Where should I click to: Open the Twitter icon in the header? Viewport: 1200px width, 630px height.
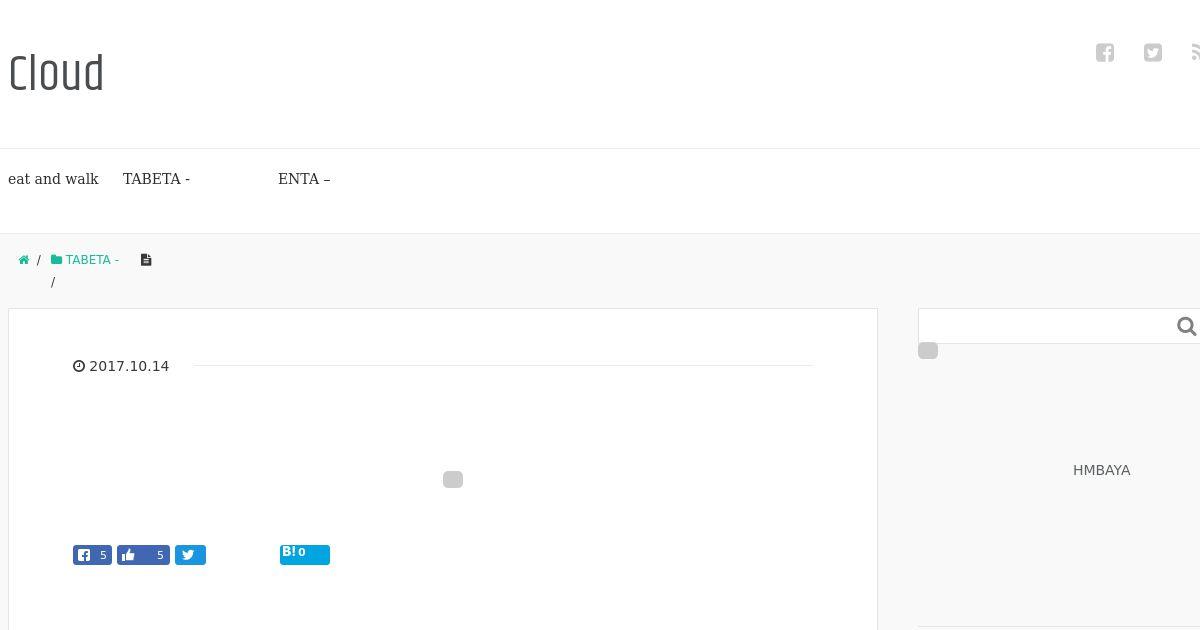[1153, 53]
